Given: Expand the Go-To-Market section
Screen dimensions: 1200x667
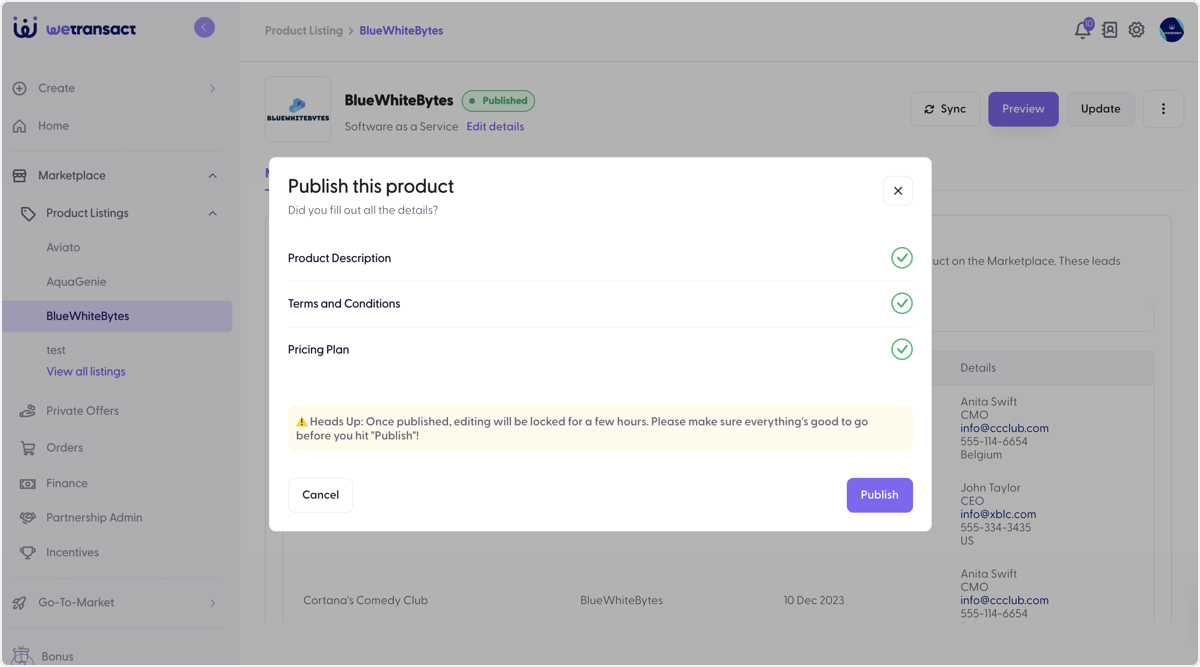Looking at the screenshot, I should (x=212, y=603).
